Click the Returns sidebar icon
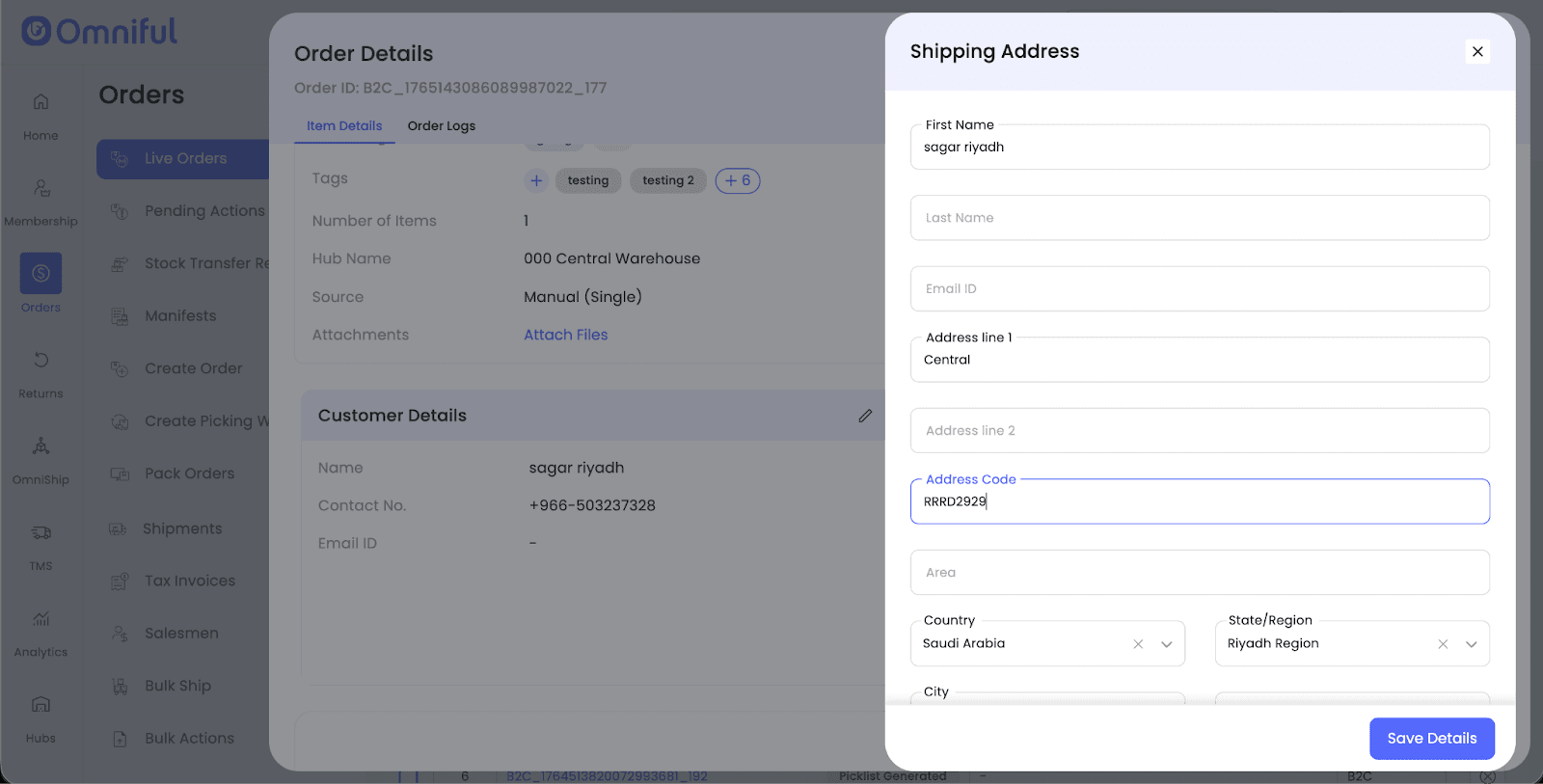 tap(41, 361)
